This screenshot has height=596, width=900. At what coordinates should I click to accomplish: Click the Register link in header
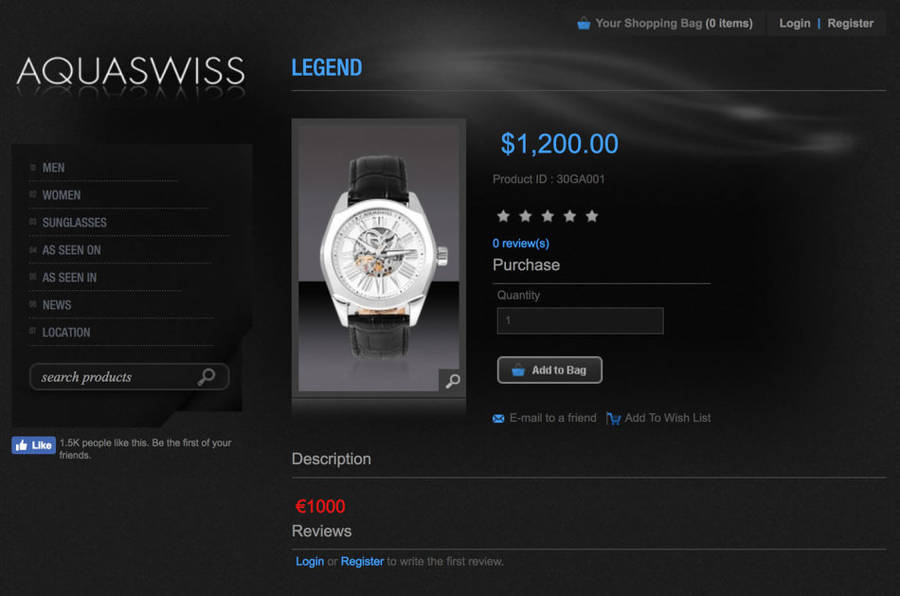[850, 24]
